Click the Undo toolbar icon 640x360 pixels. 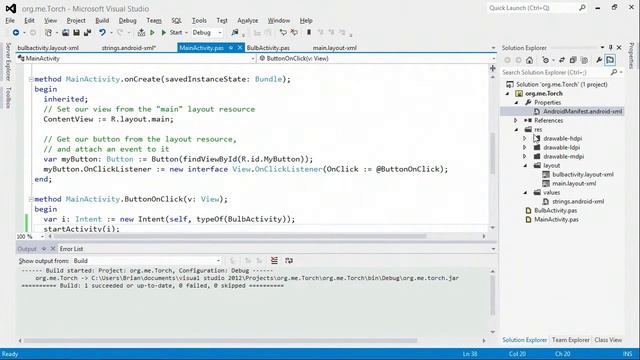pos(102,33)
